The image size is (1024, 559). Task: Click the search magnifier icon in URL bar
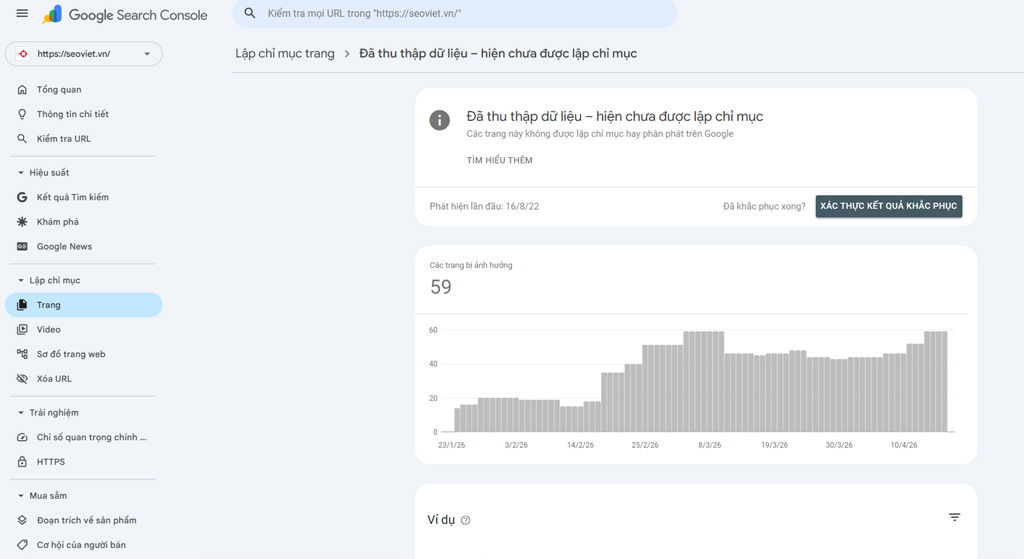251,14
